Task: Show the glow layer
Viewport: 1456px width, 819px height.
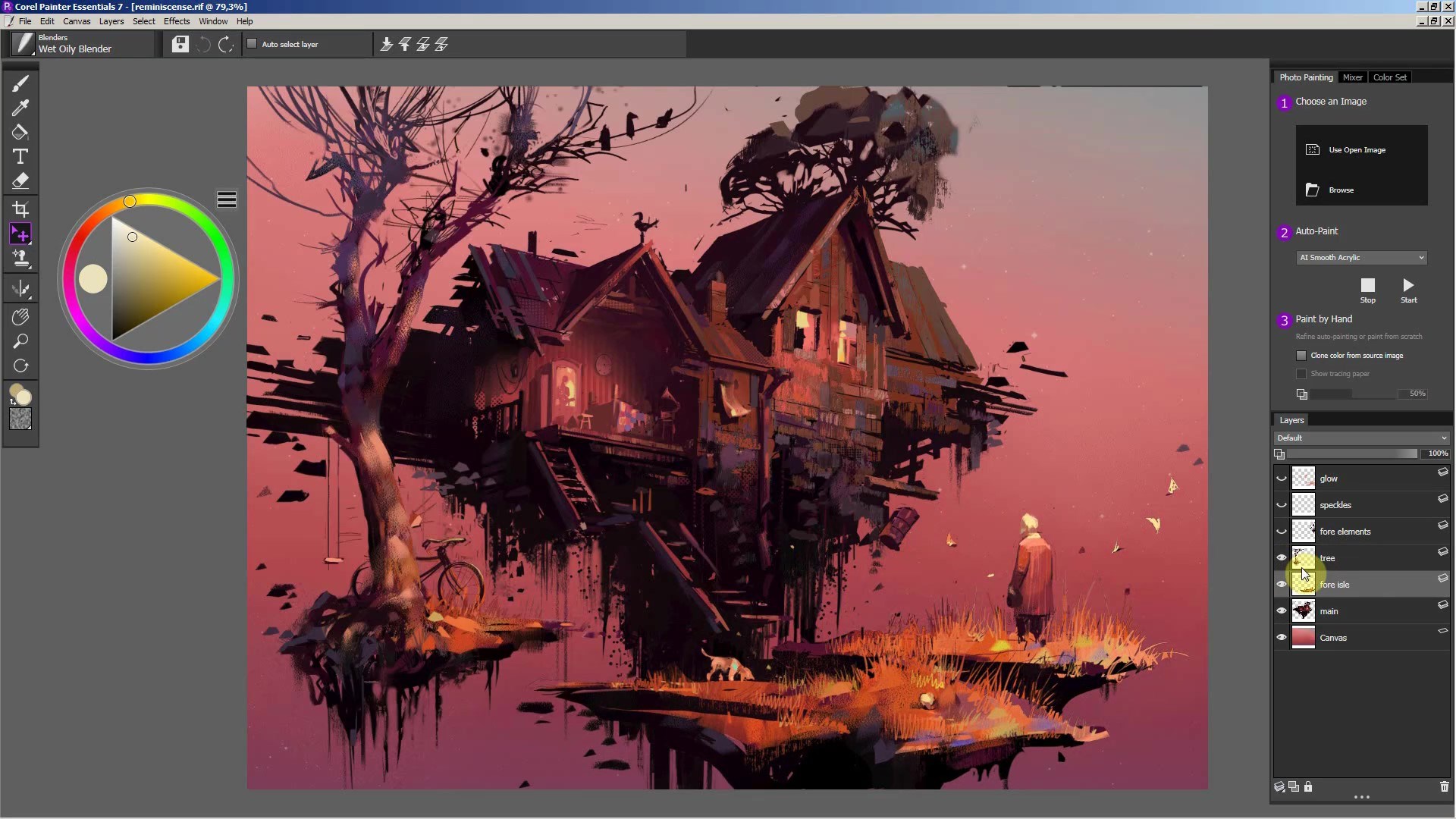Action: (1282, 479)
